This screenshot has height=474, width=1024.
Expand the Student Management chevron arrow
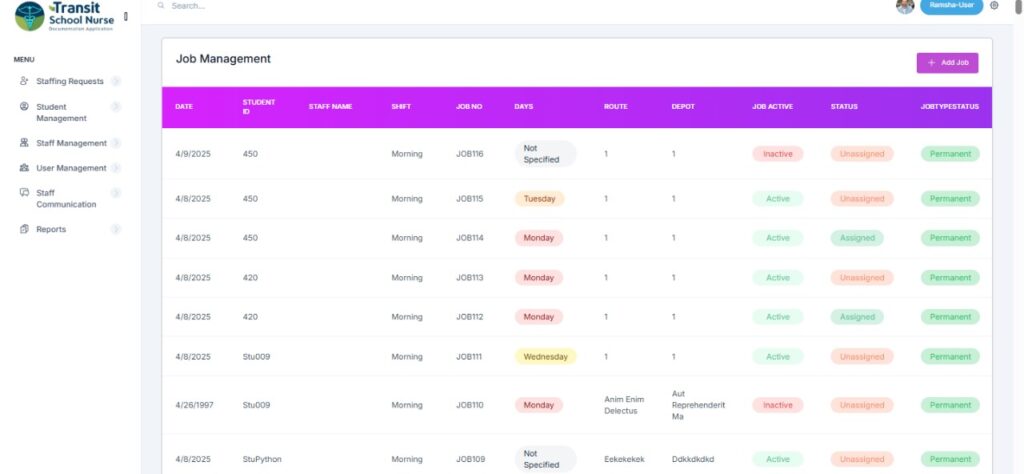[116, 106]
